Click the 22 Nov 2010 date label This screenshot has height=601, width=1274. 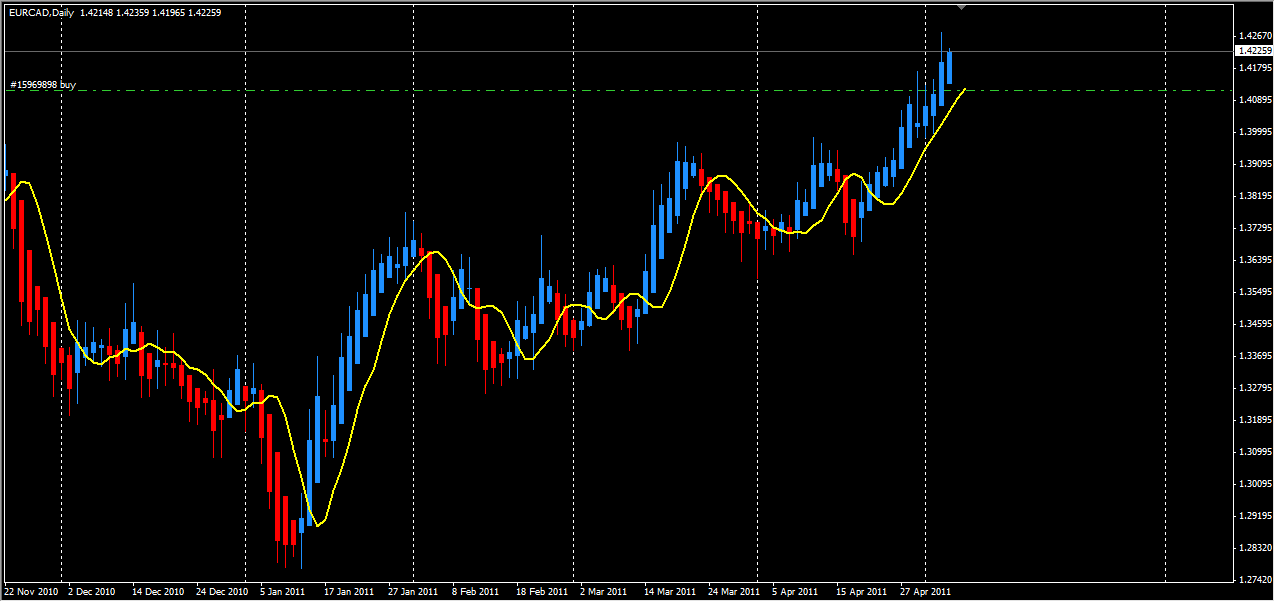pyautogui.click(x=32, y=591)
